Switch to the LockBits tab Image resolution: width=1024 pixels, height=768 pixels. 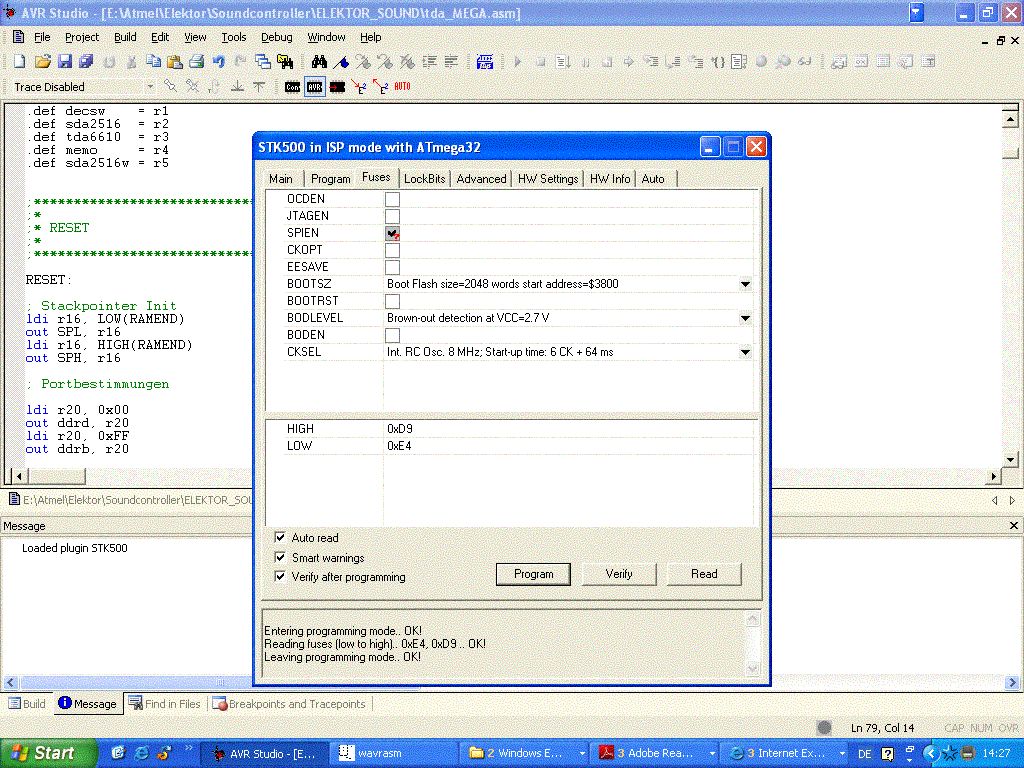click(x=424, y=179)
